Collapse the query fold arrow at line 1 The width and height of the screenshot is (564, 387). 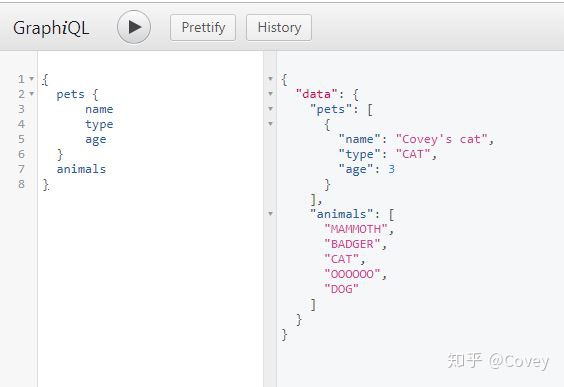coord(32,78)
